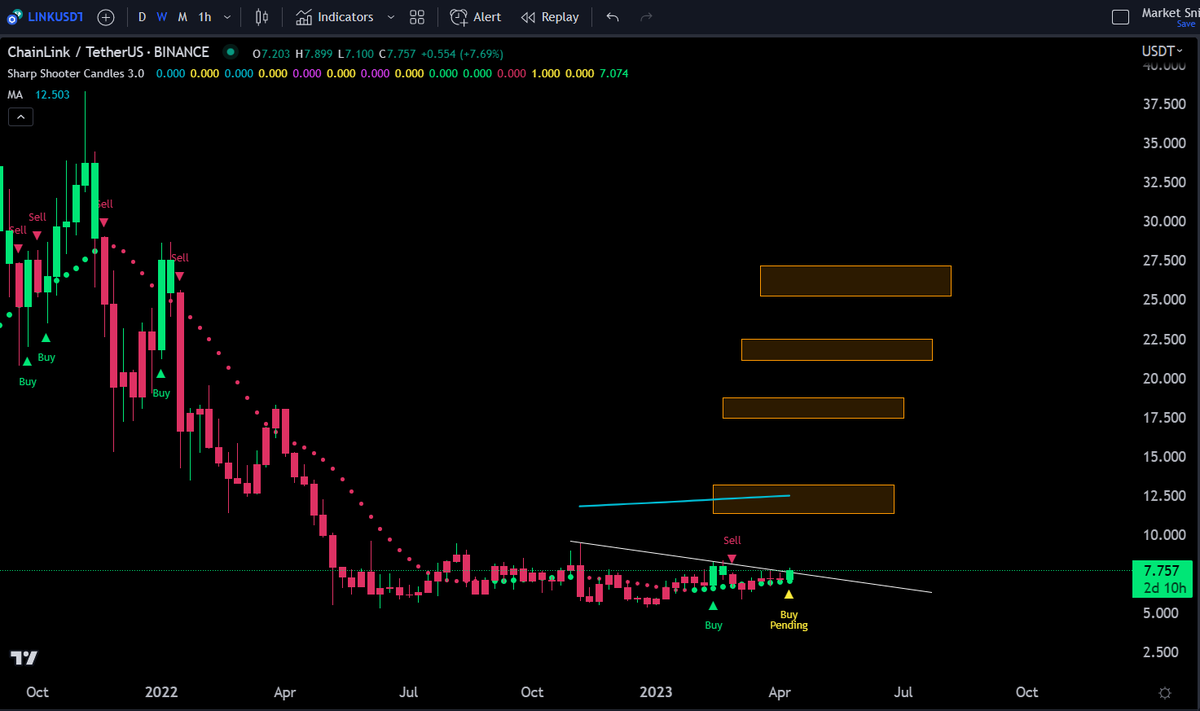1200x711 pixels.
Task: Select the M monthly timeframe
Action: coord(182,17)
